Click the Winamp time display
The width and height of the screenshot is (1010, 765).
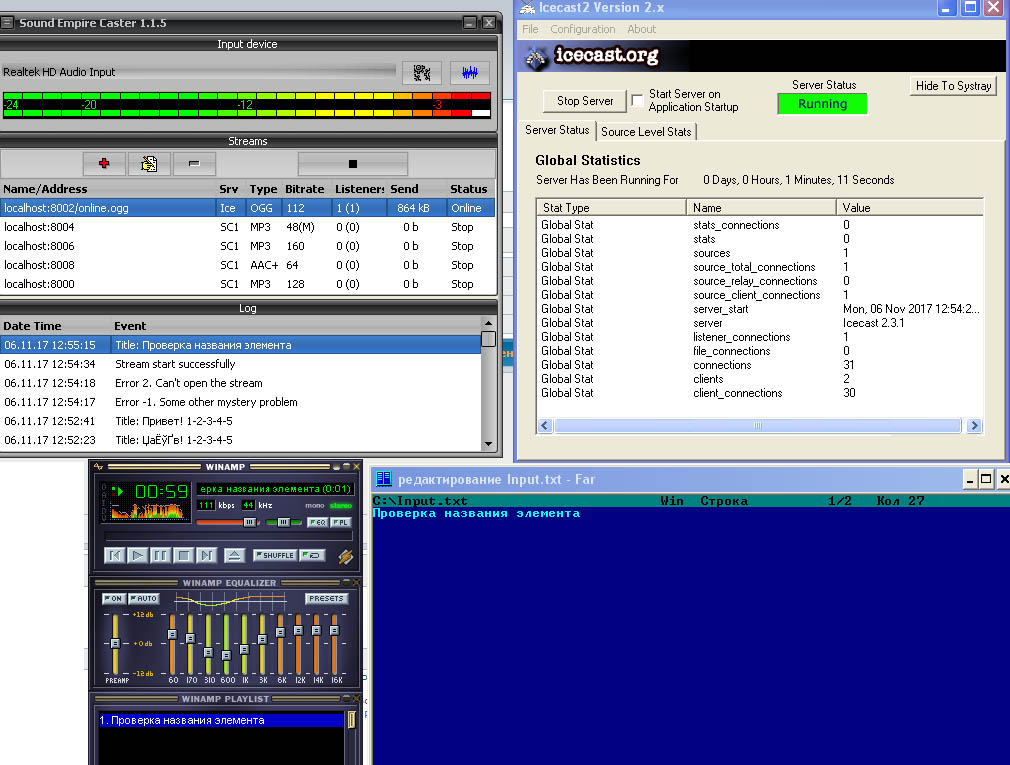(161, 492)
